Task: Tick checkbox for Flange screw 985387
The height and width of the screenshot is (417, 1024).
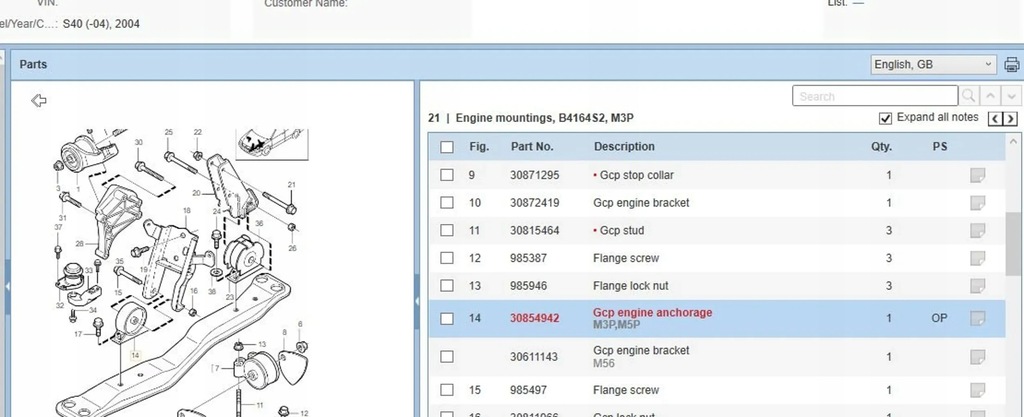Action: [447, 258]
